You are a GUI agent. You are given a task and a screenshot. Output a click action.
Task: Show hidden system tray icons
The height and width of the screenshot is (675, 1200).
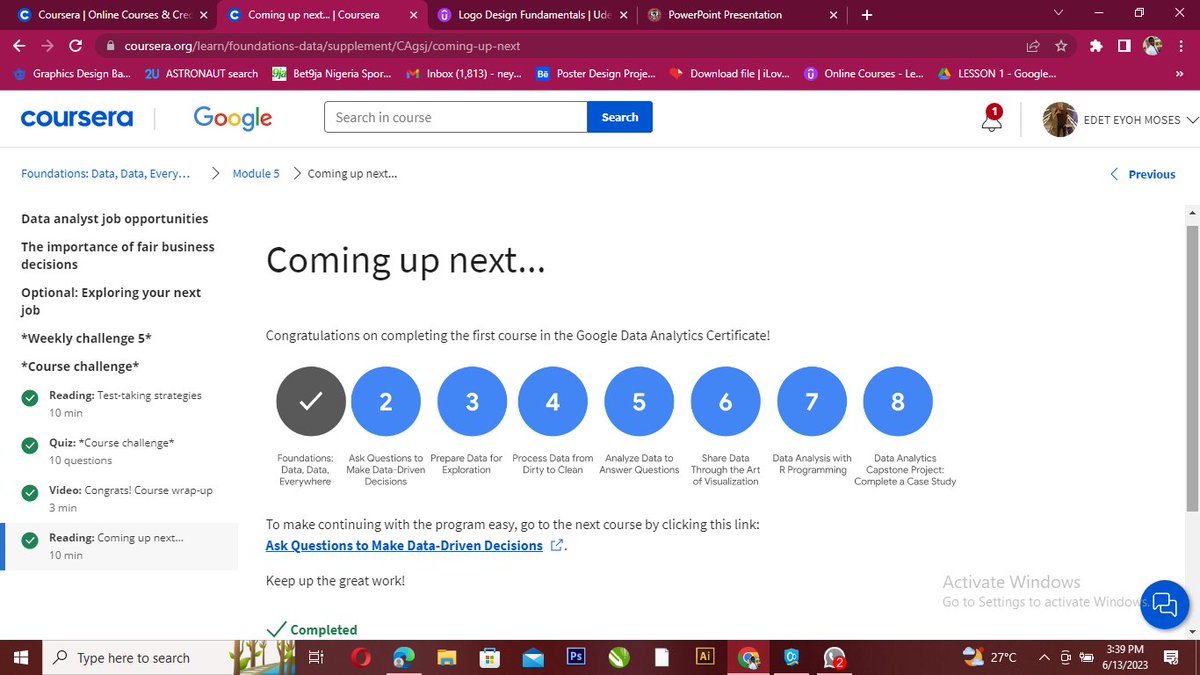[1044, 657]
